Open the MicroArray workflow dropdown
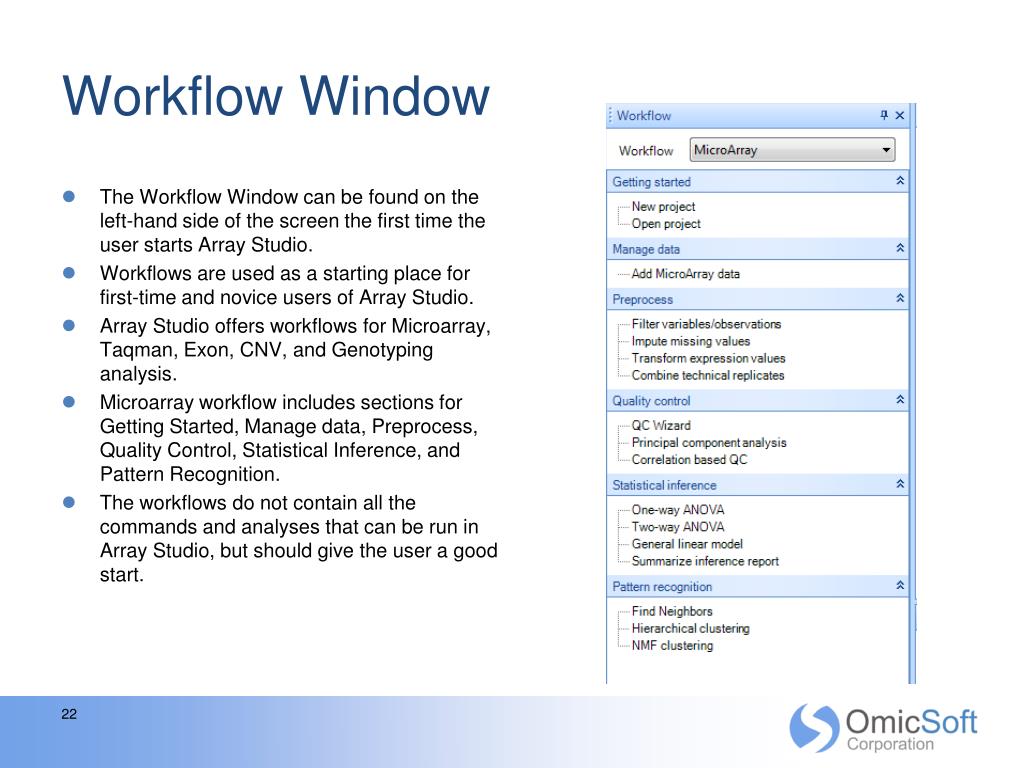This screenshot has height=768, width=1024. [x=792, y=150]
